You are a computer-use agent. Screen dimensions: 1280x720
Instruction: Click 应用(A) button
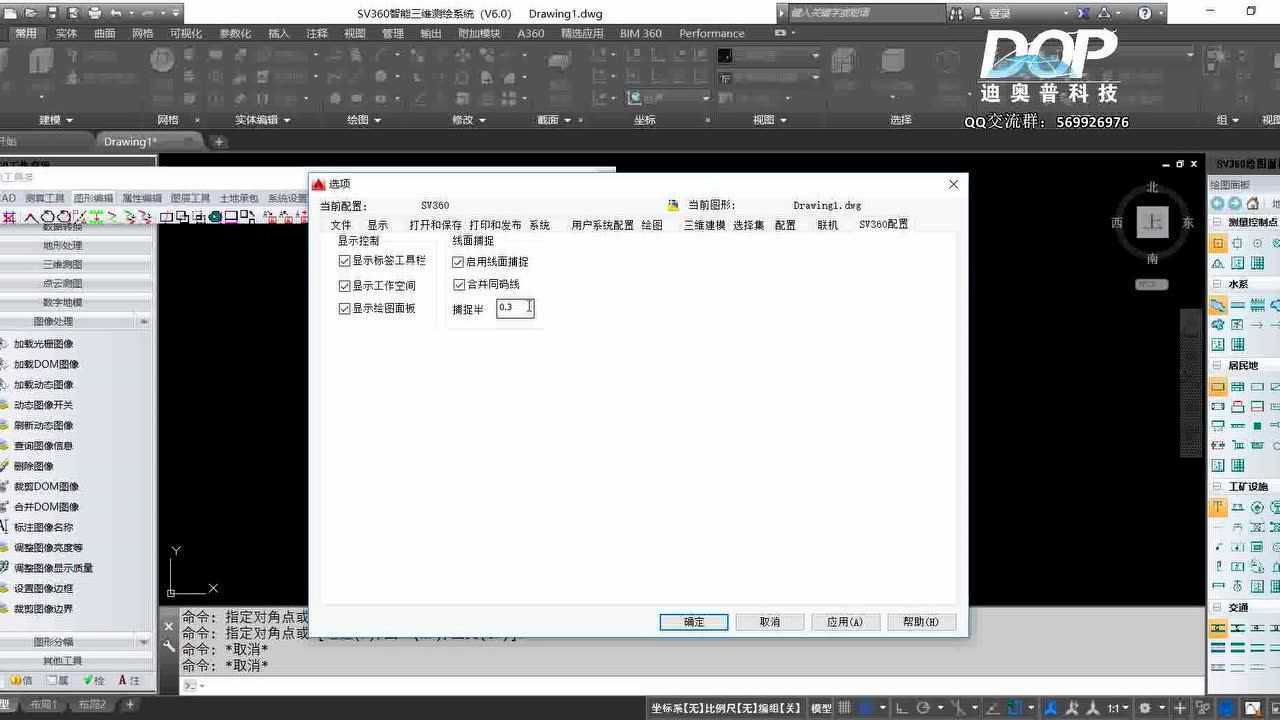click(845, 622)
